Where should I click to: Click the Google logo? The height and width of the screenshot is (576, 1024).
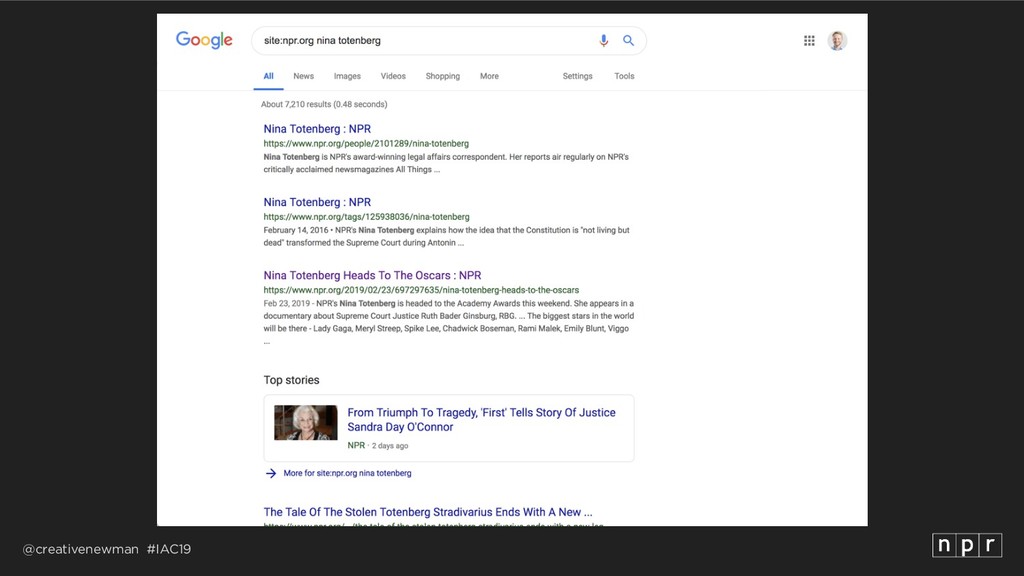click(204, 40)
